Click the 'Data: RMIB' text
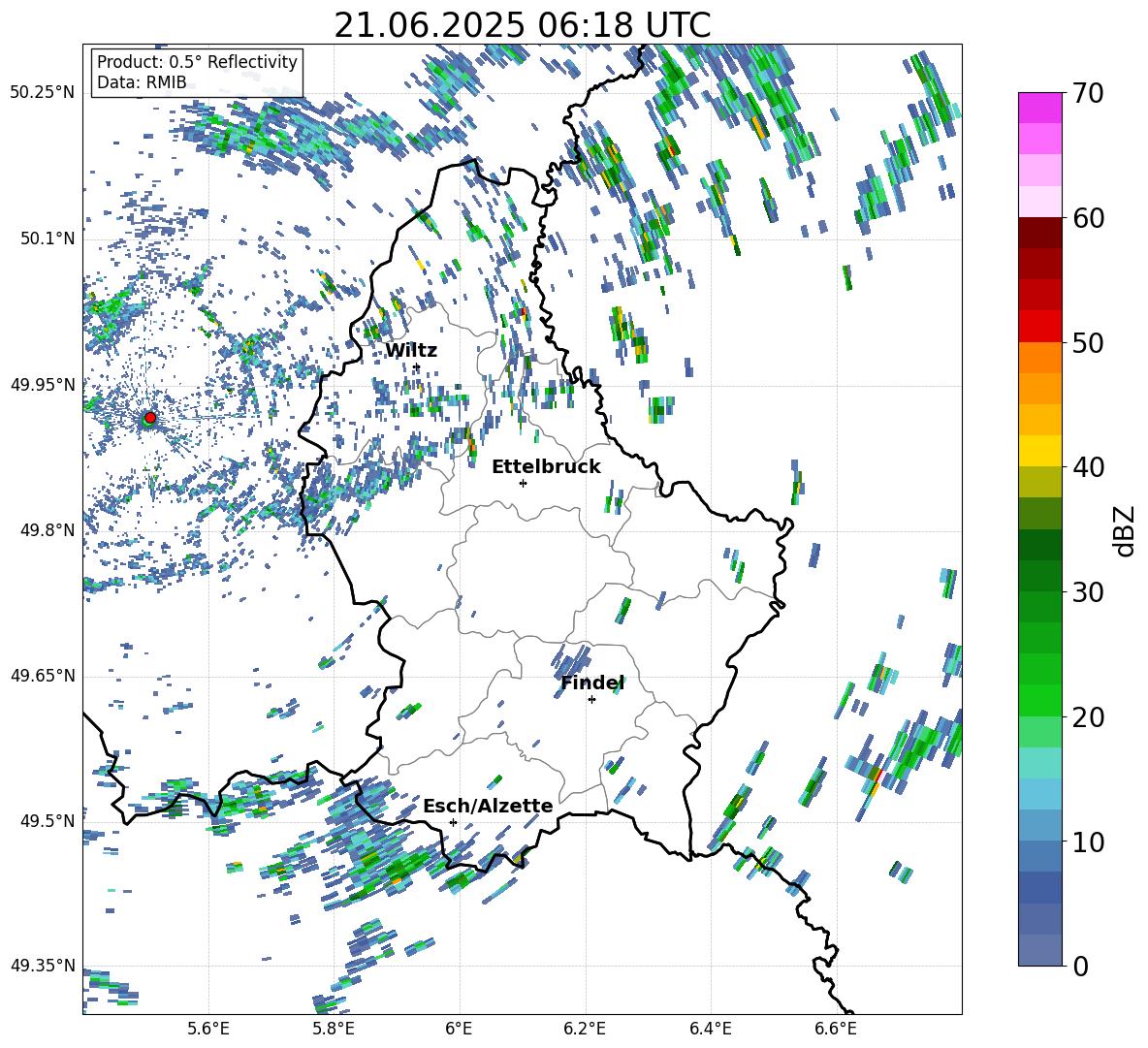Viewport: 1148px width, 1048px height. click(142, 82)
